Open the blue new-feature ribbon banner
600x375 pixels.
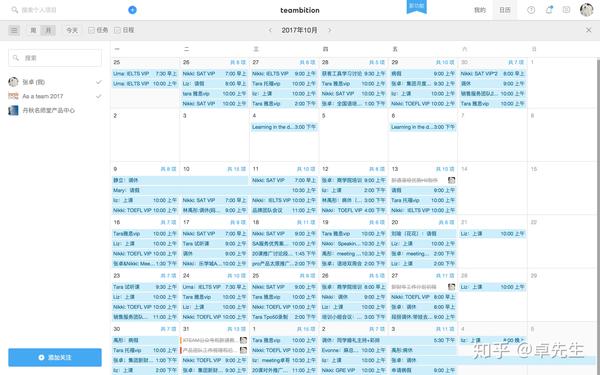point(416,7)
